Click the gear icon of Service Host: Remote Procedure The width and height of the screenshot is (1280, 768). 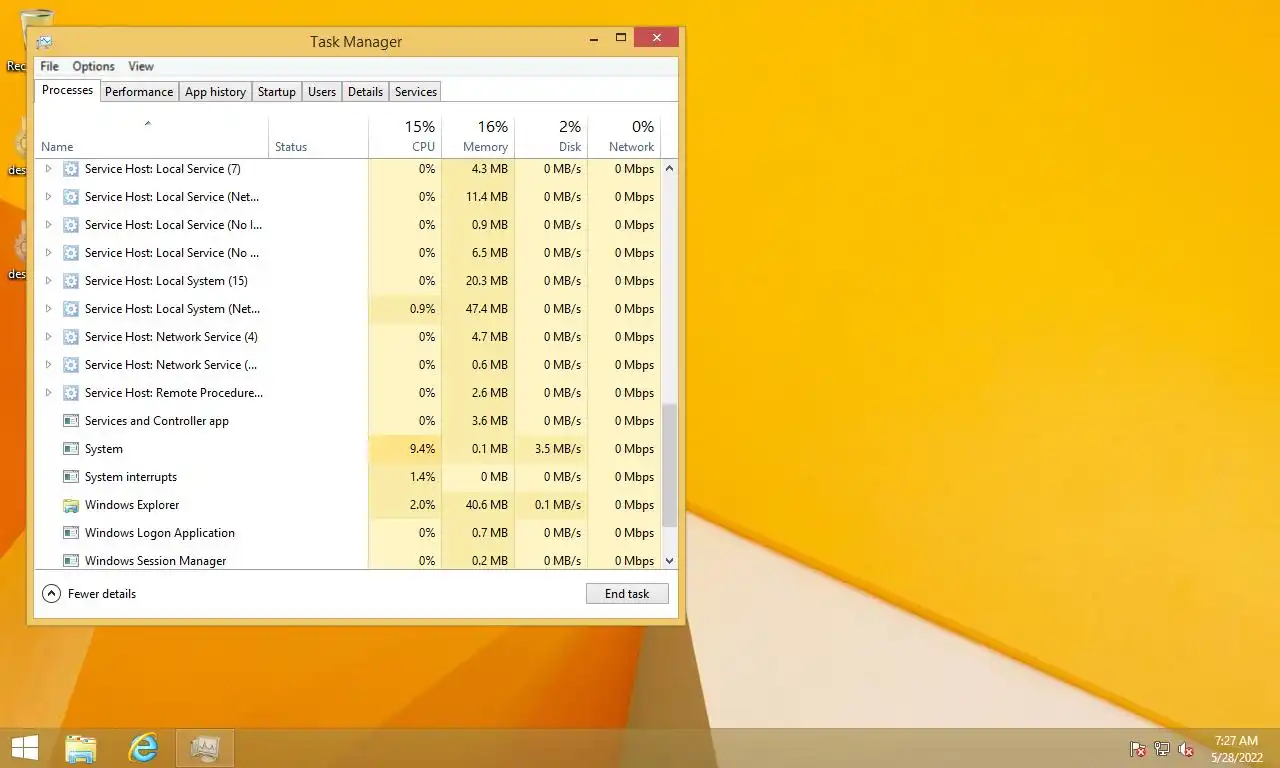click(x=71, y=393)
